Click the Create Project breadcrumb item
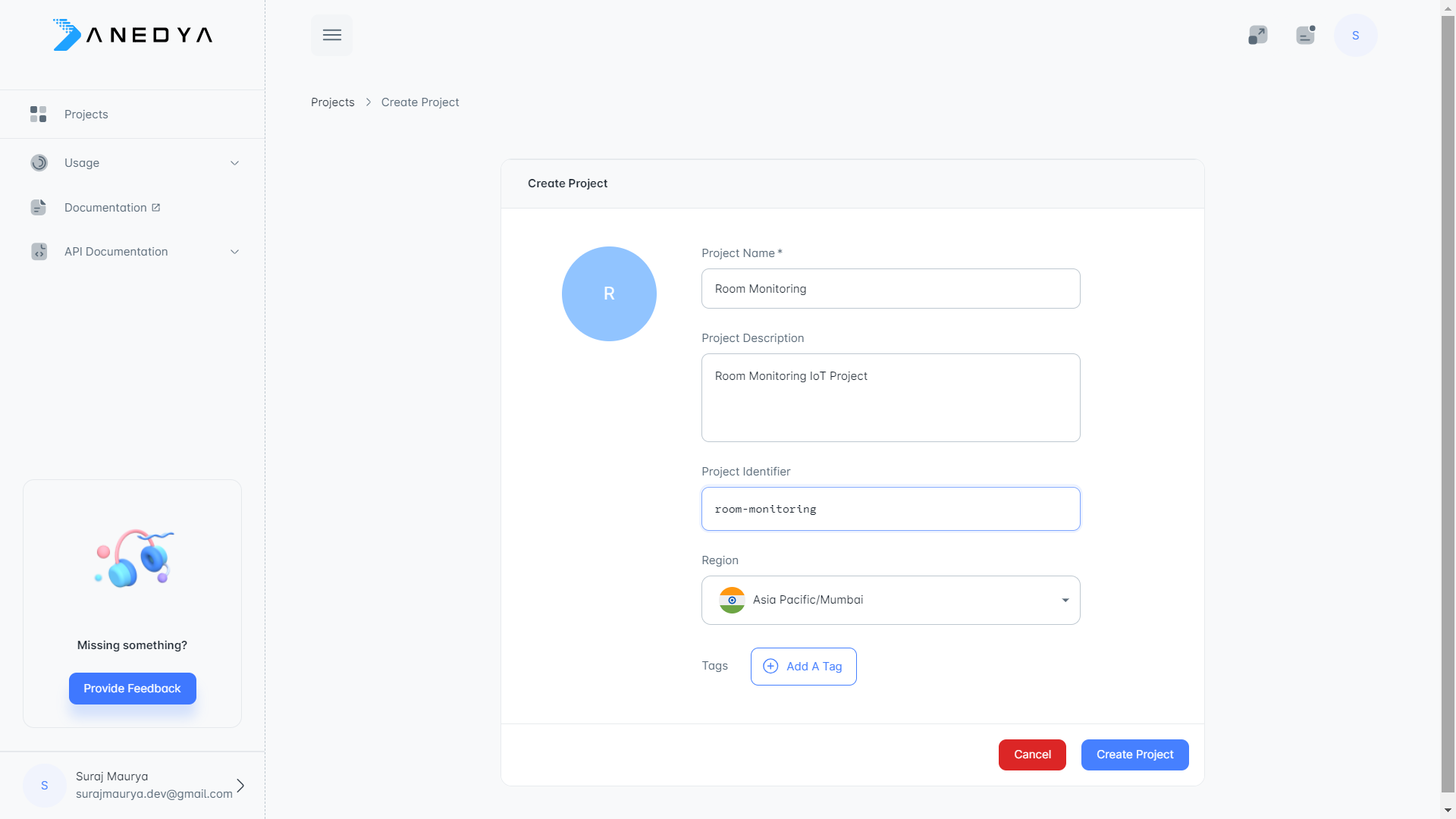Screen dimensions: 1456x819 (420, 102)
